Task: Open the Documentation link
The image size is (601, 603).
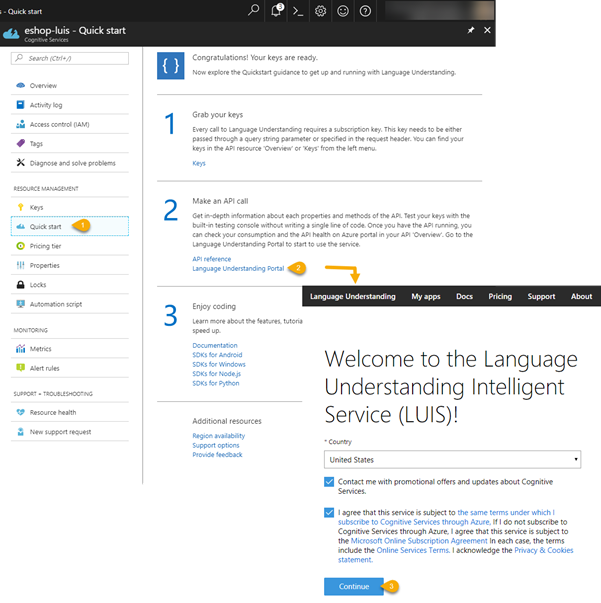Action: [215, 345]
